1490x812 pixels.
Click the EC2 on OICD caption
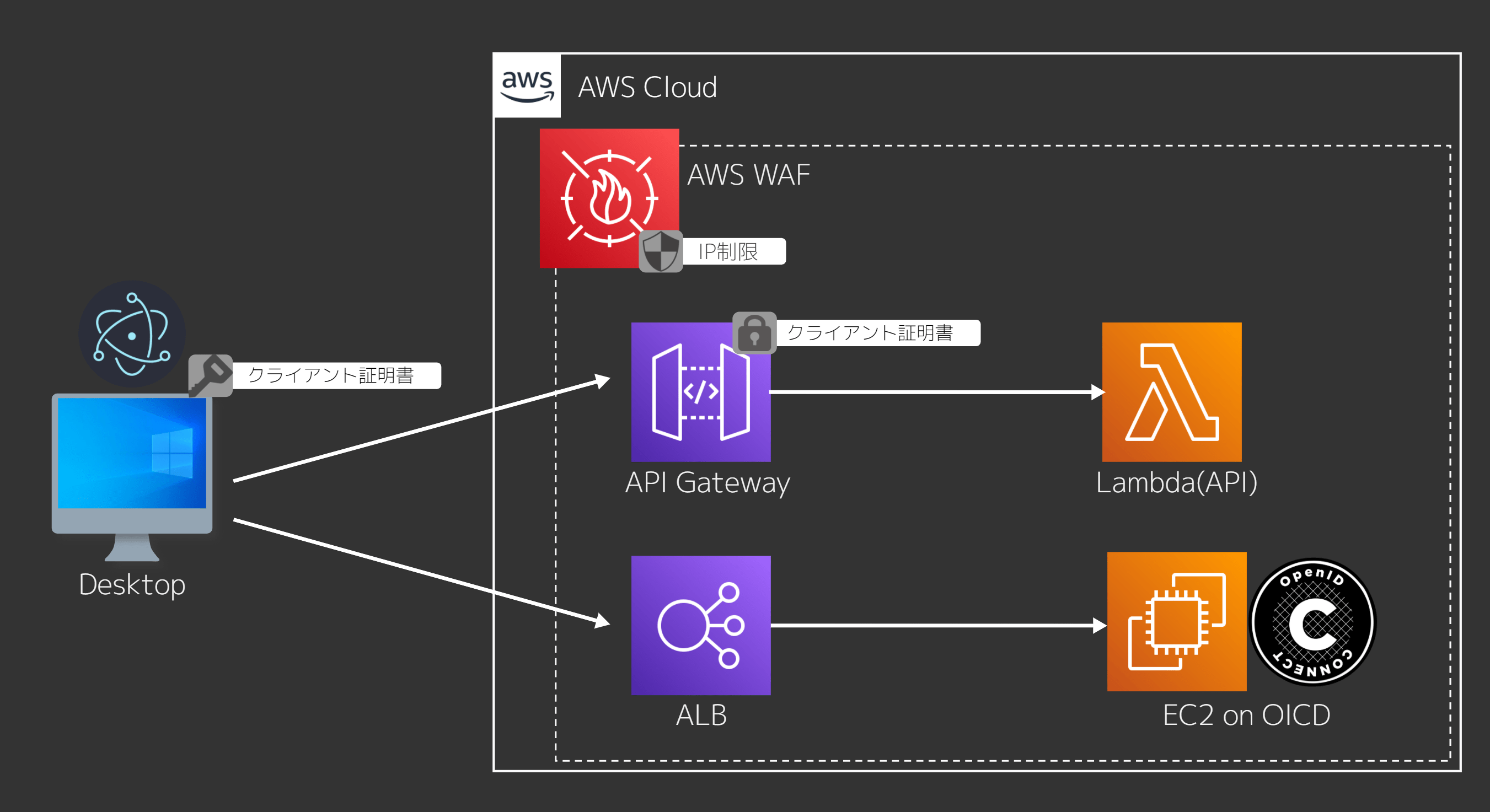tap(1246, 716)
